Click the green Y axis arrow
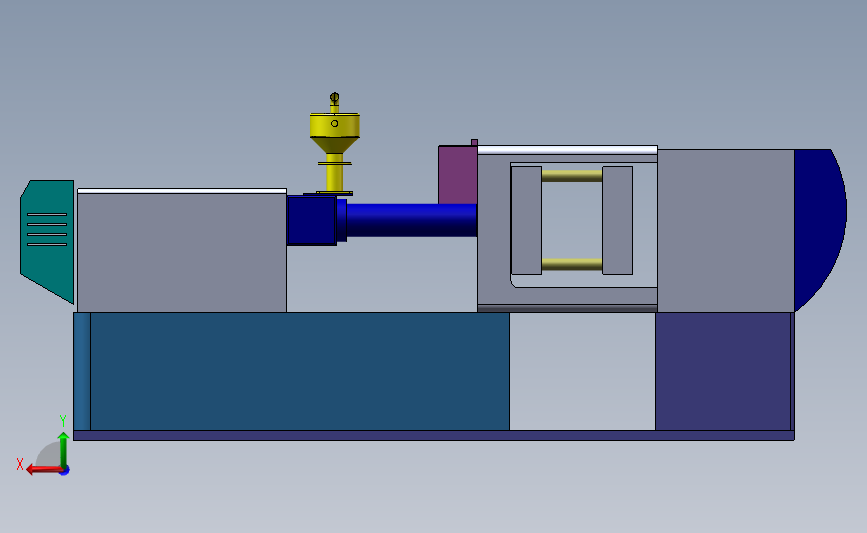This screenshot has height=533, width=867. (x=63, y=450)
